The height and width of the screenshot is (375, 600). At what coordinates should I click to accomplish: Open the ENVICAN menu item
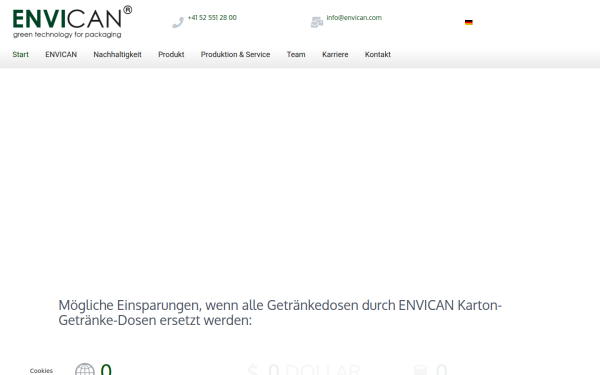click(61, 54)
